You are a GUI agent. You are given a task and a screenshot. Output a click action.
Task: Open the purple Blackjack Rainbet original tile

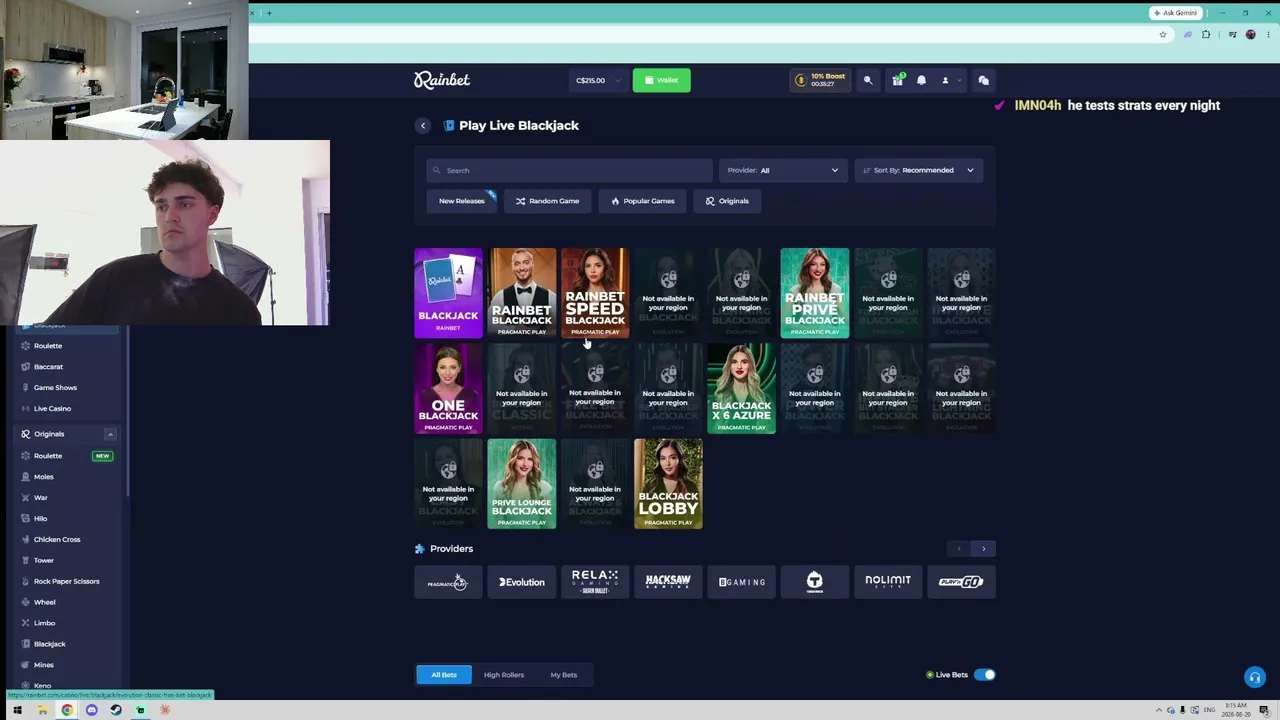click(x=448, y=293)
